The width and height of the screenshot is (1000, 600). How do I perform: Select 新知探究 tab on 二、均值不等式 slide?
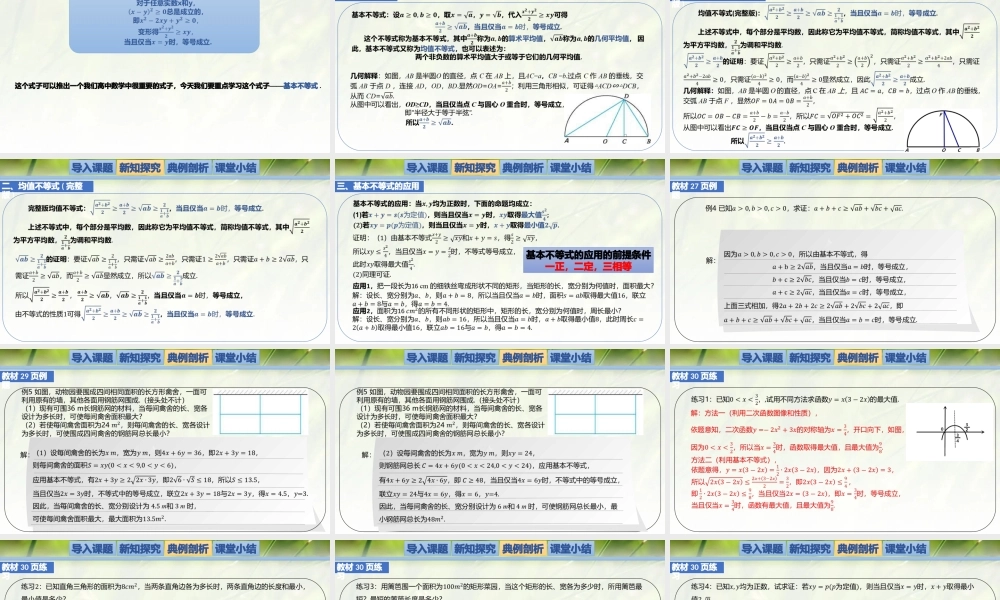(x=140, y=168)
